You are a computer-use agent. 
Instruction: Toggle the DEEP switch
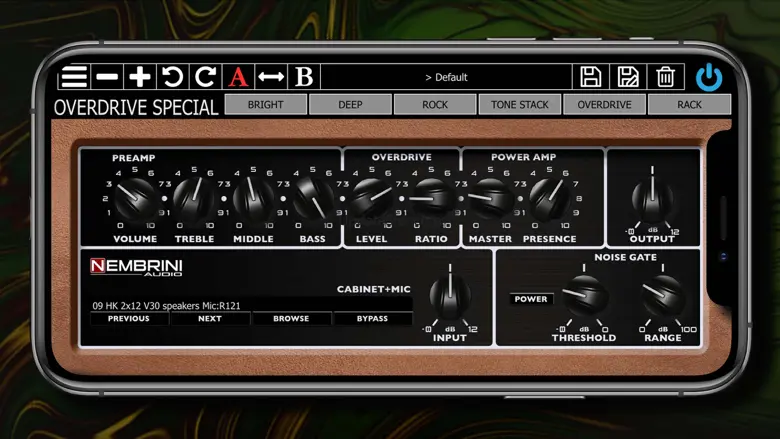(350, 104)
